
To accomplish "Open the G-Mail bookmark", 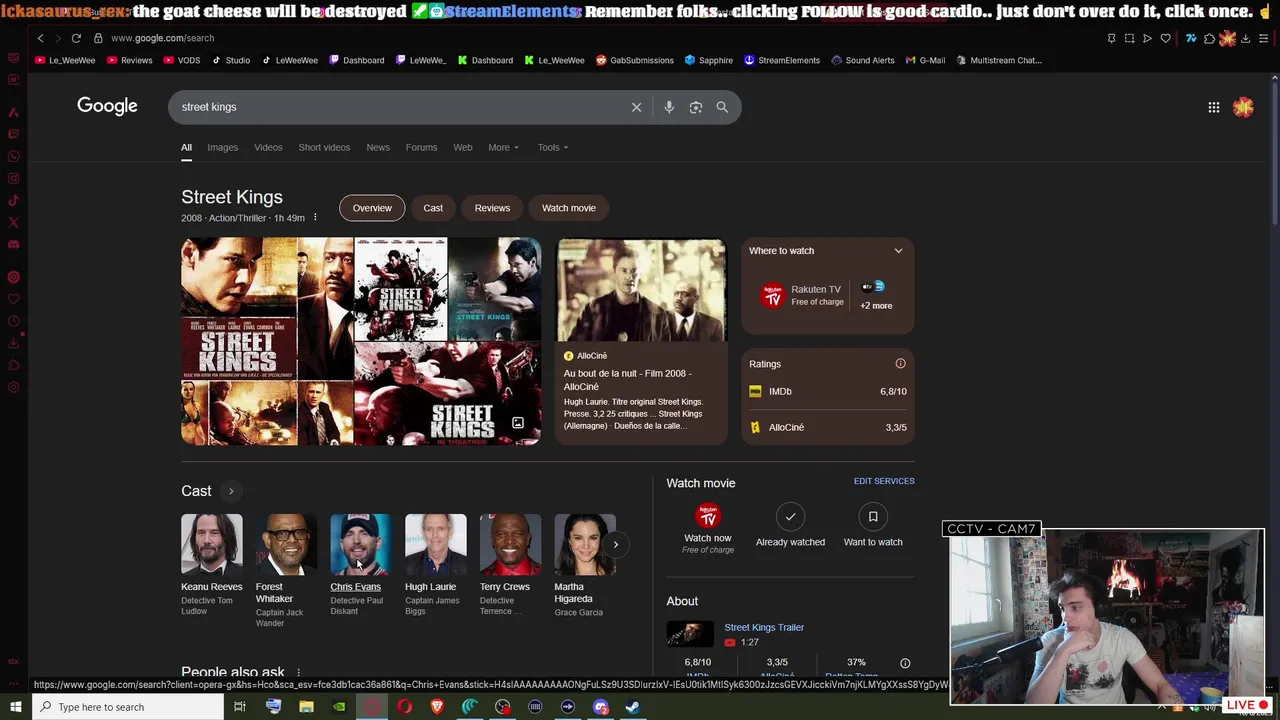I will [x=925, y=60].
